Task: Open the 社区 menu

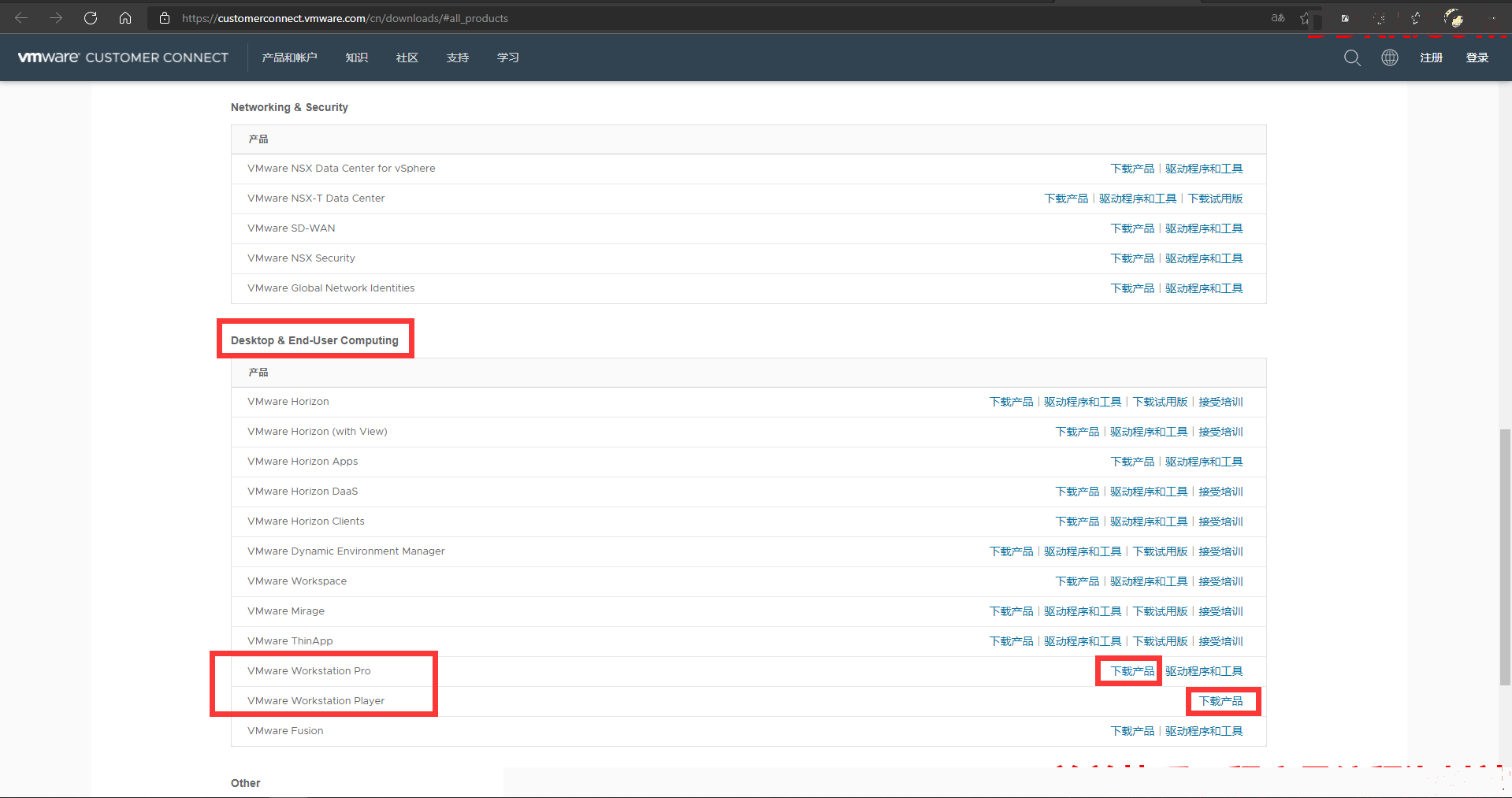Action: 407,58
